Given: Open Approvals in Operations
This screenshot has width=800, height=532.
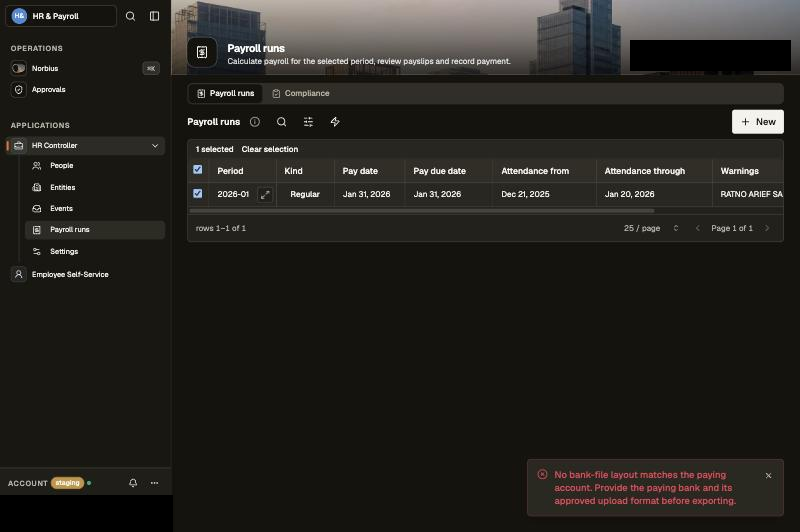Looking at the screenshot, I should [x=86, y=90].
